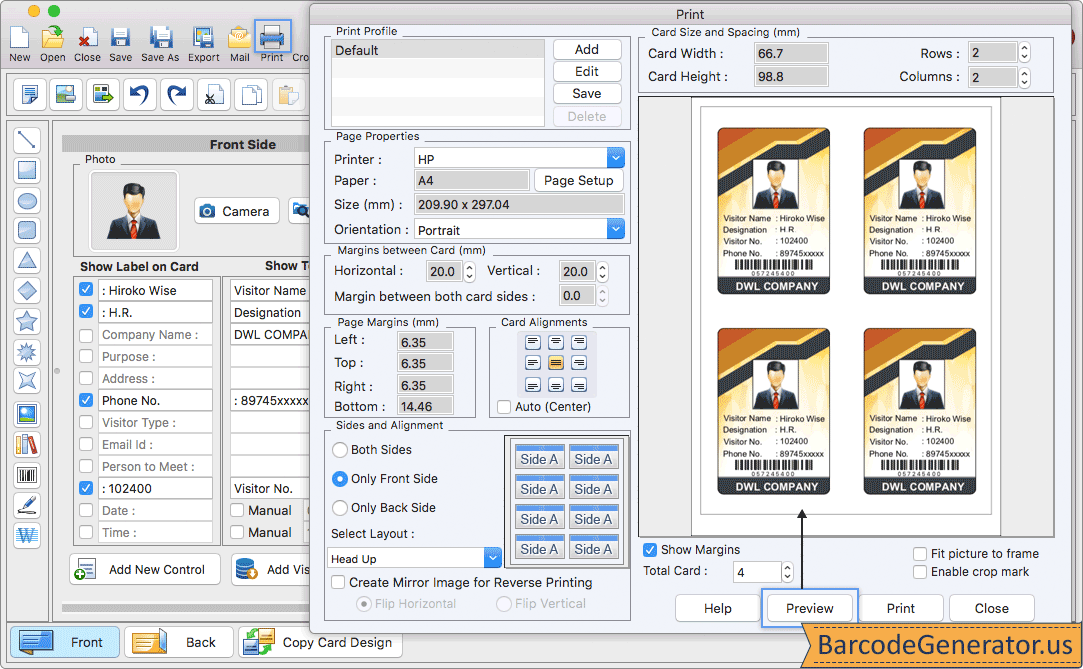Click Add New Control button
The height and width of the screenshot is (669, 1083).
tap(145, 570)
